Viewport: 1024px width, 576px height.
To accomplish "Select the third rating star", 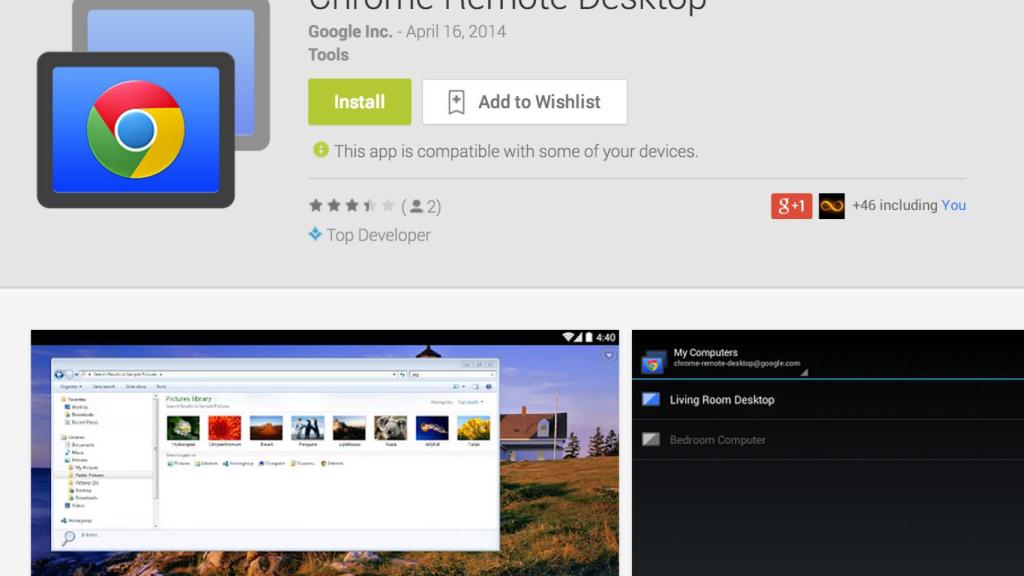I will [351, 206].
